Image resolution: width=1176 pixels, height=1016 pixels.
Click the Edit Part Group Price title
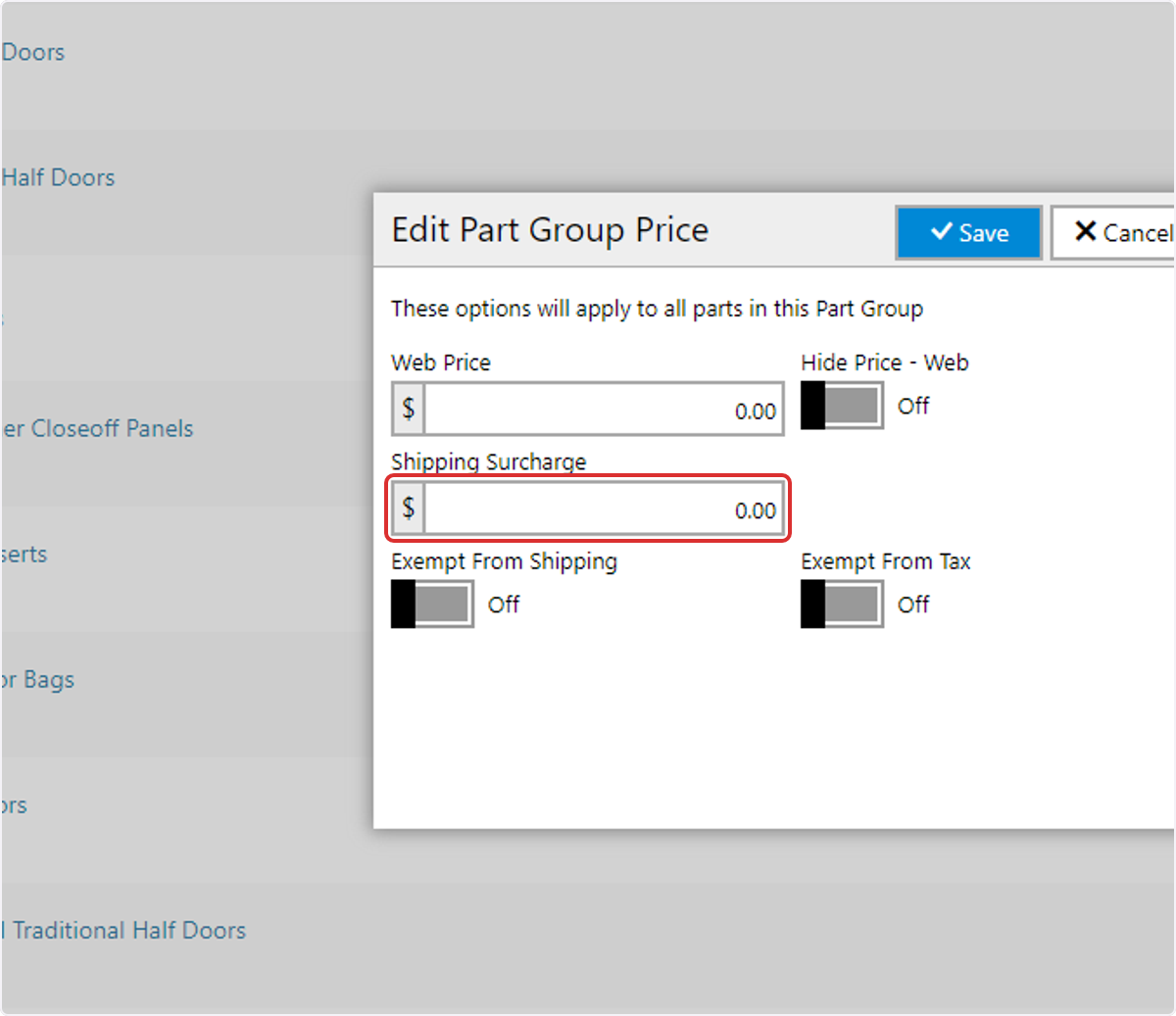click(x=550, y=230)
